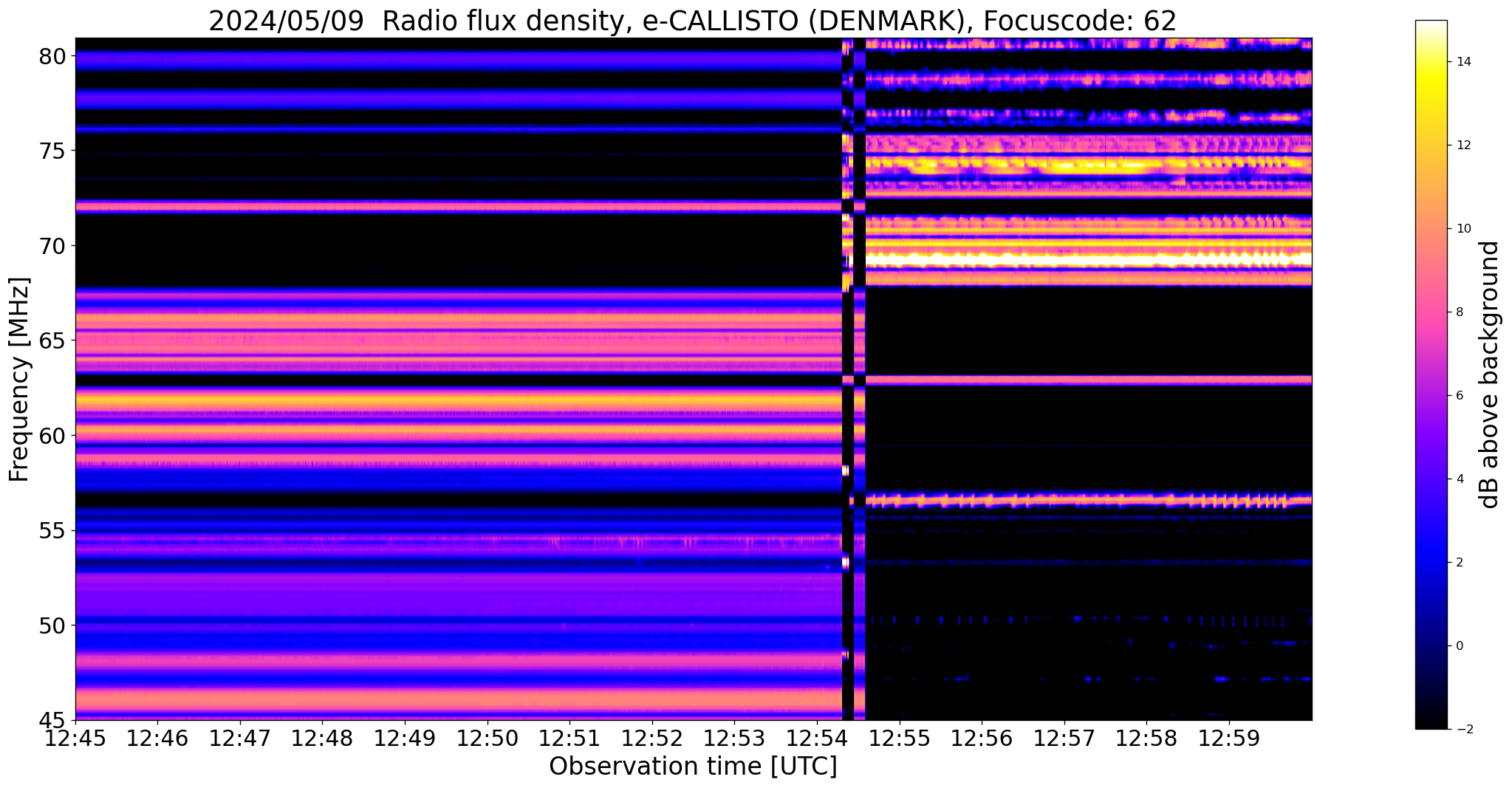1512x788 pixels.
Task: Click the yellow region of the colorbar near 13 dB
Action: [x=1431, y=103]
